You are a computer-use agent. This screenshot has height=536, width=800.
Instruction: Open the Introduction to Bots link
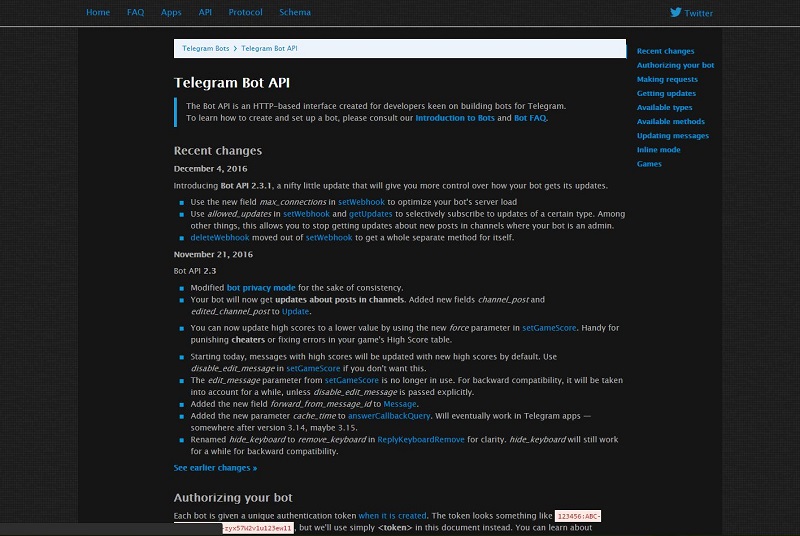pos(455,118)
